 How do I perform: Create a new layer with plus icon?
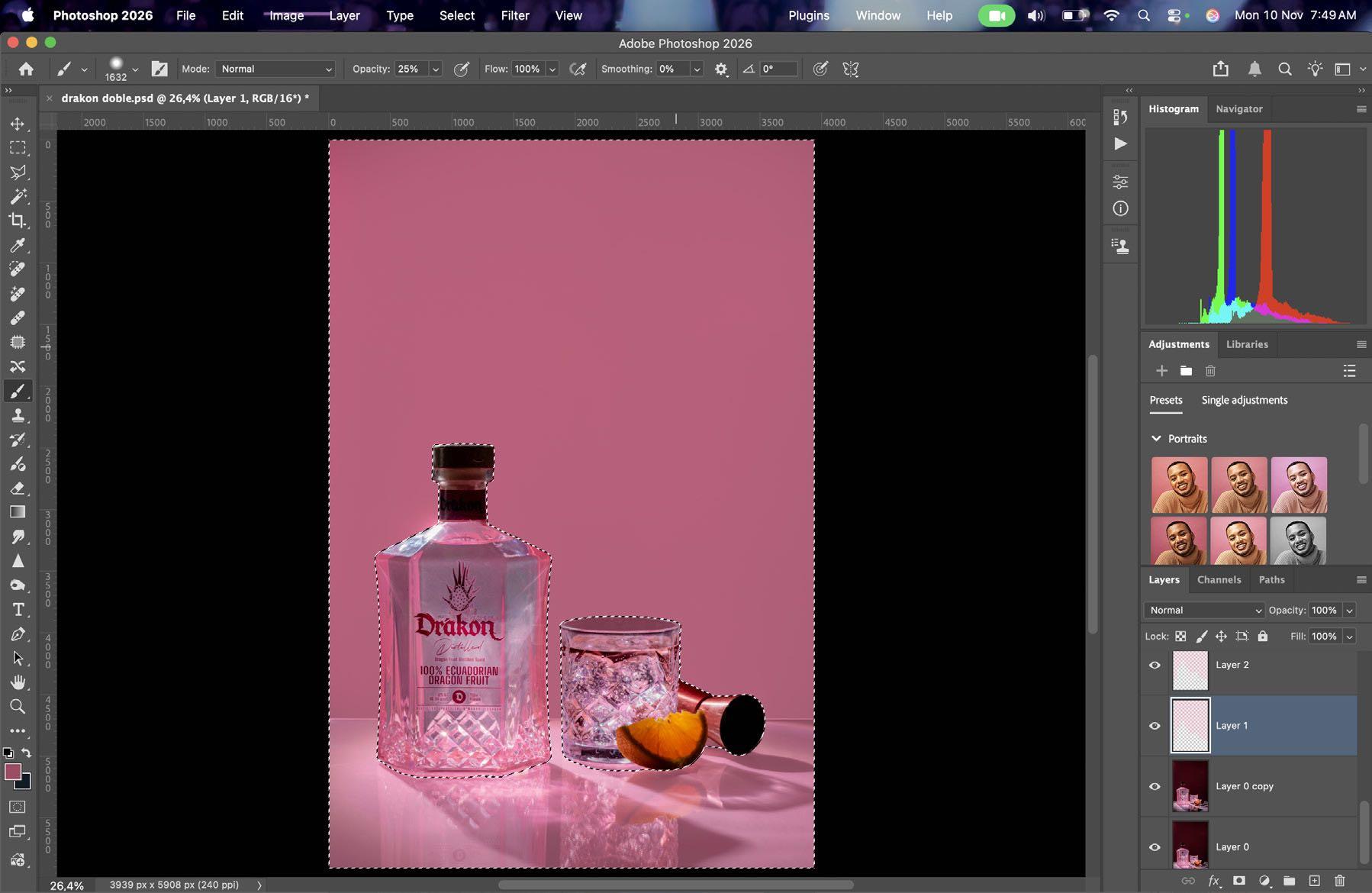1314,881
